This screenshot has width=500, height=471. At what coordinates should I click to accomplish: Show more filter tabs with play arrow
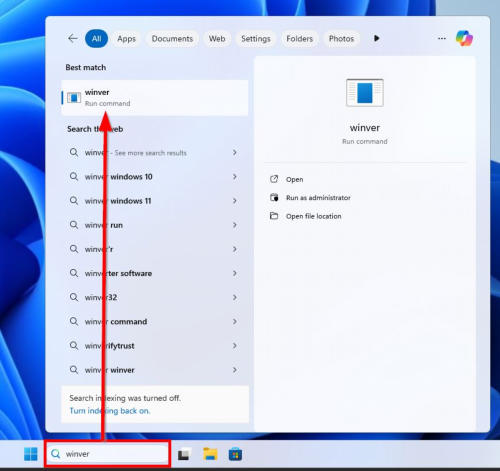coord(376,38)
